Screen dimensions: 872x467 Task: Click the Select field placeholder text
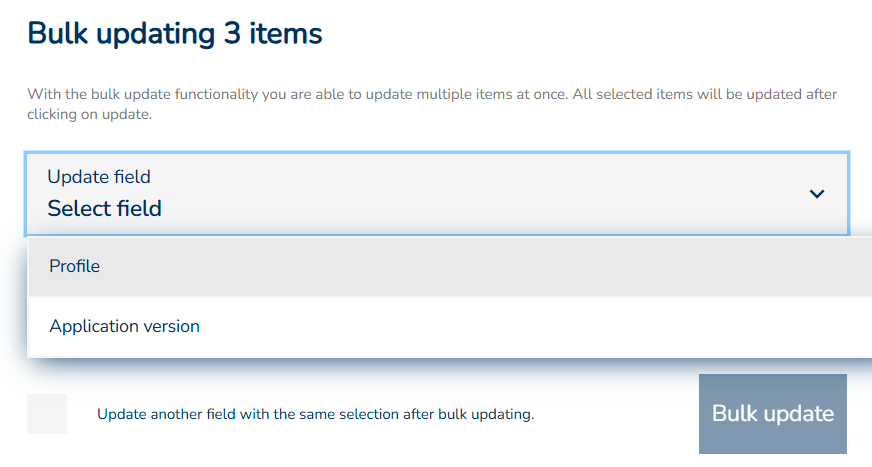click(104, 209)
